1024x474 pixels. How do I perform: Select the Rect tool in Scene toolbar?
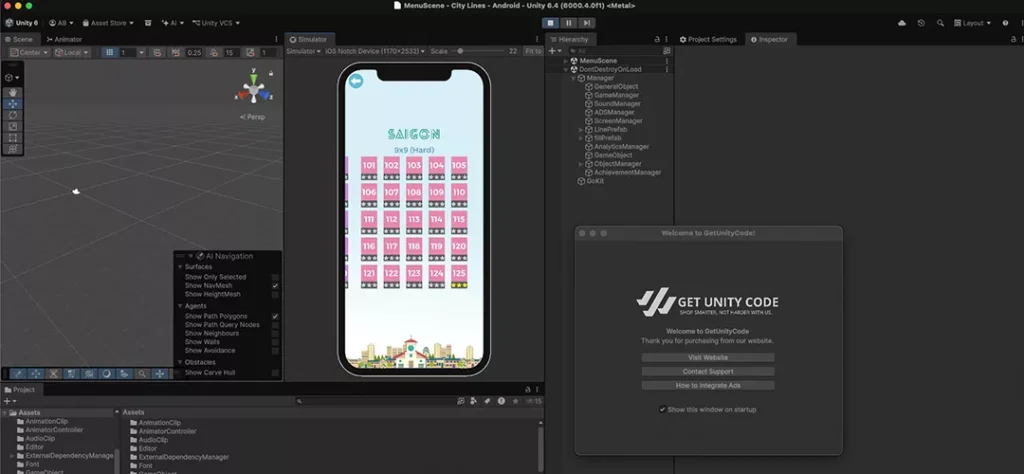(12, 138)
